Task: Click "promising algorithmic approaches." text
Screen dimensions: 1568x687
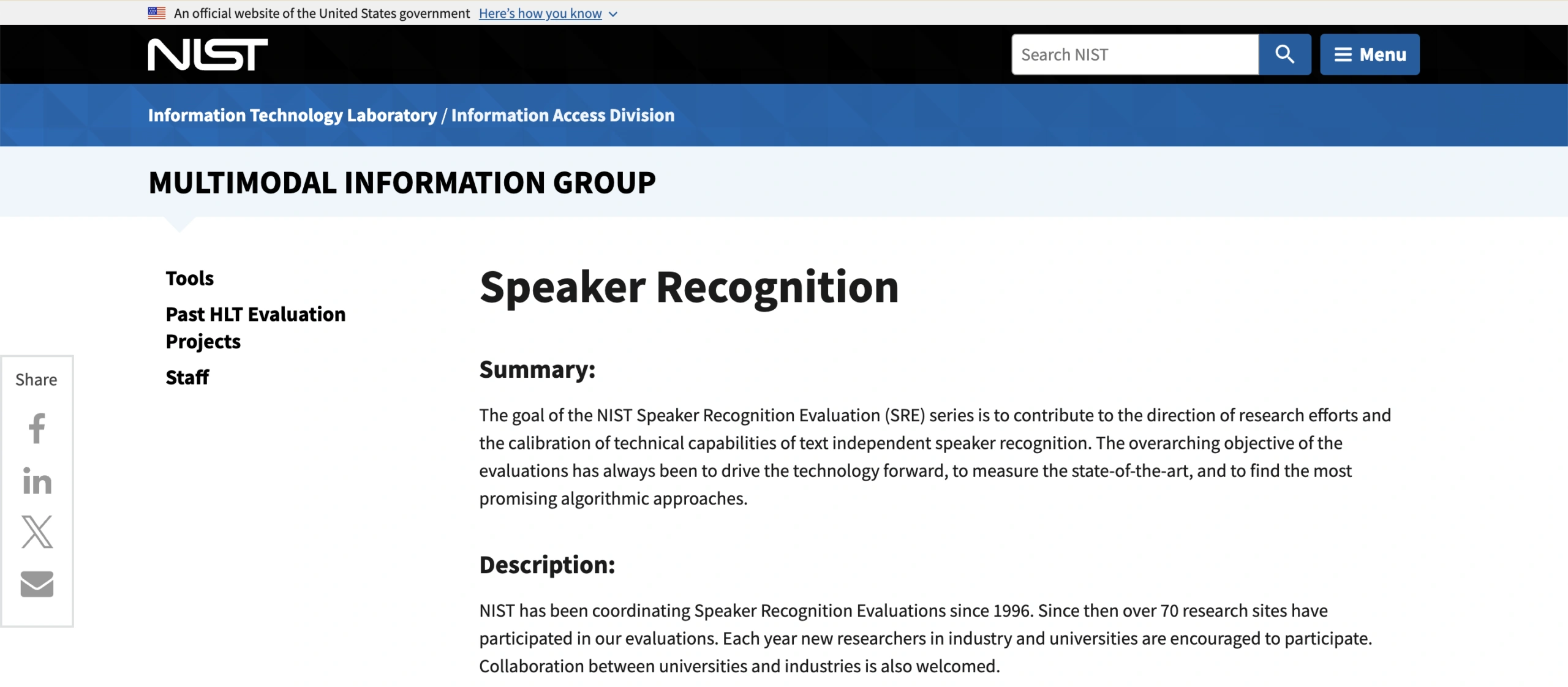Action: [x=613, y=498]
